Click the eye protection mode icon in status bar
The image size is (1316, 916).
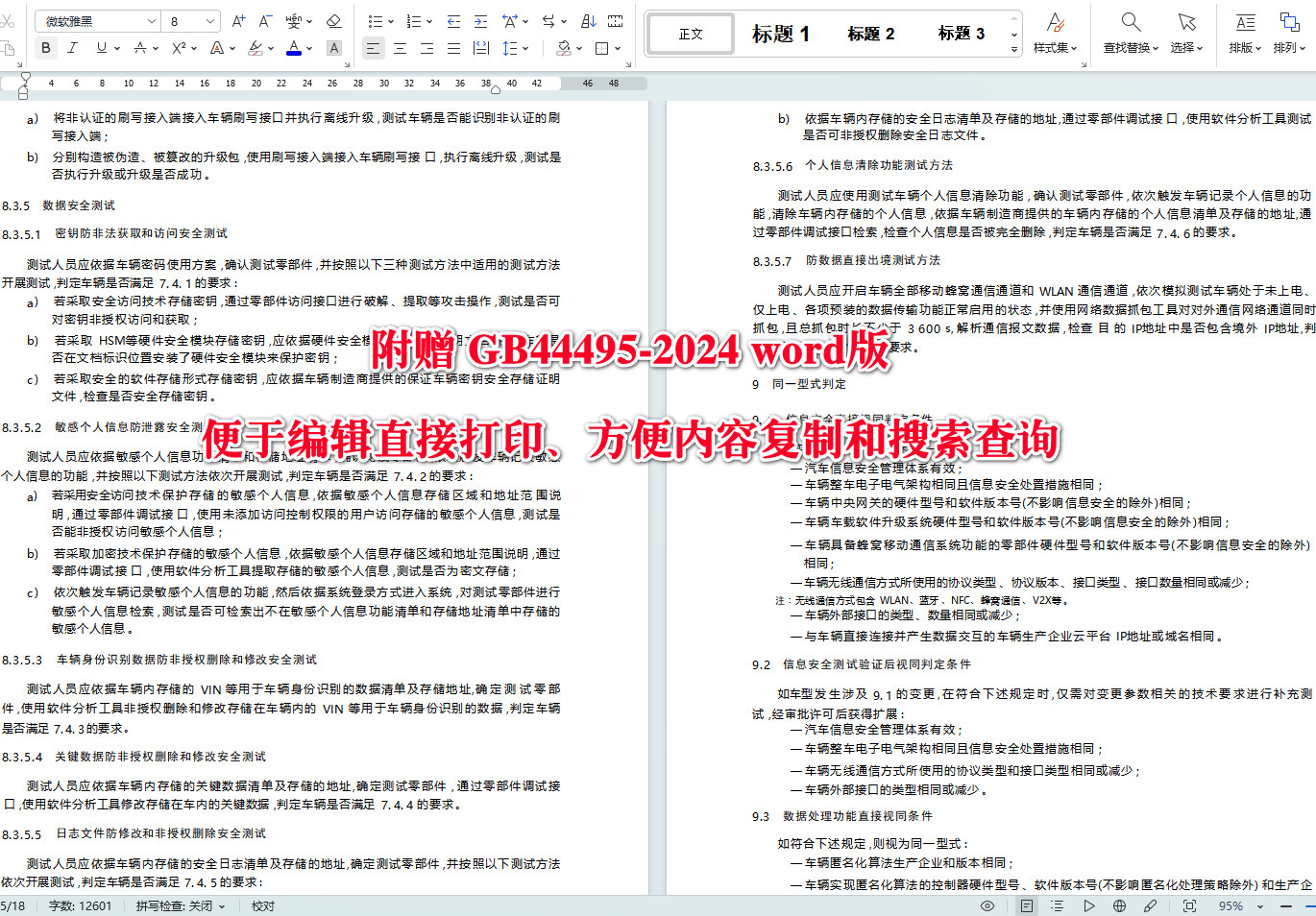click(x=987, y=905)
